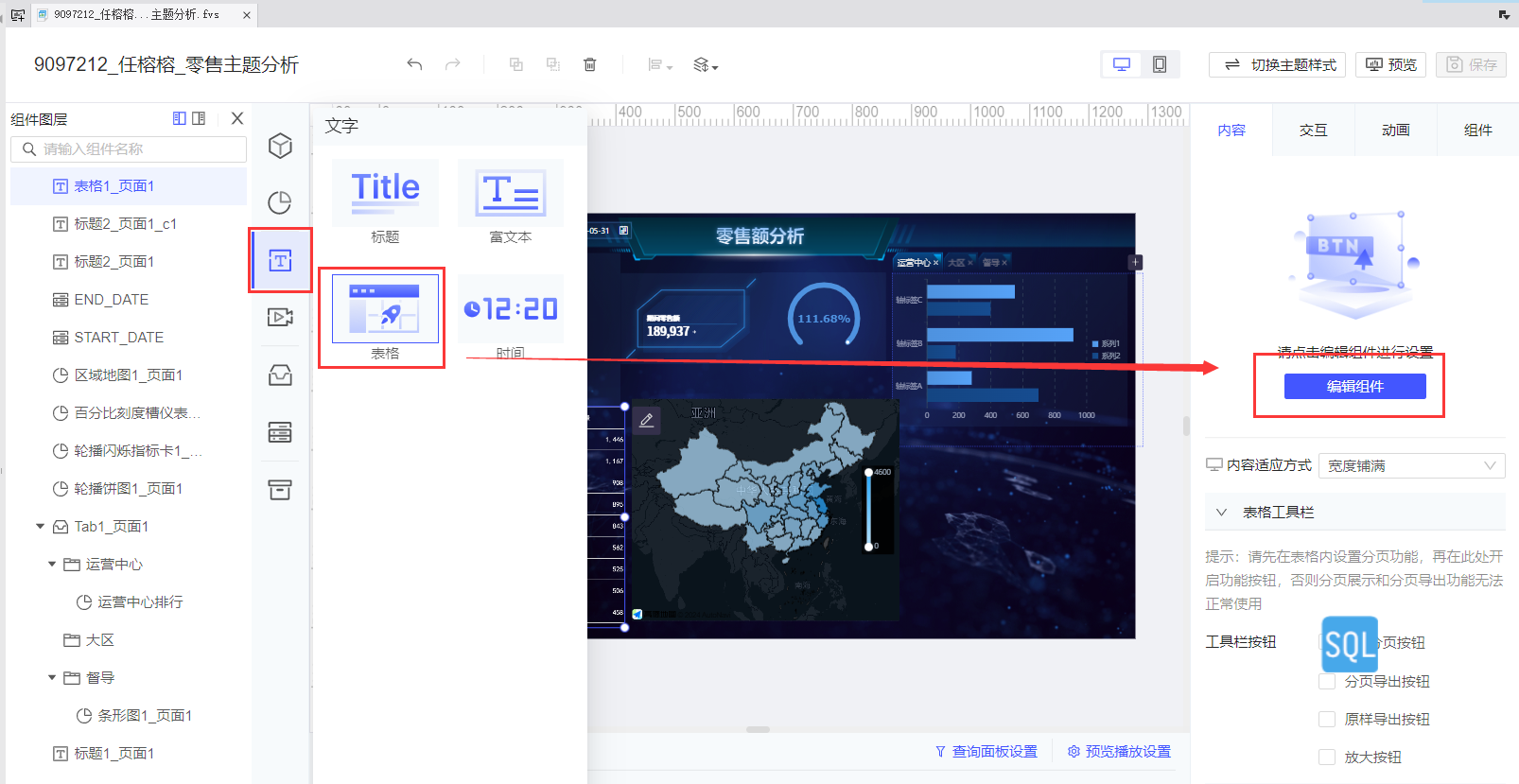Image resolution: width=1519 pixels, height=784 pixels.
Task: Switch to the 动画 tab
Action: 1395,130
